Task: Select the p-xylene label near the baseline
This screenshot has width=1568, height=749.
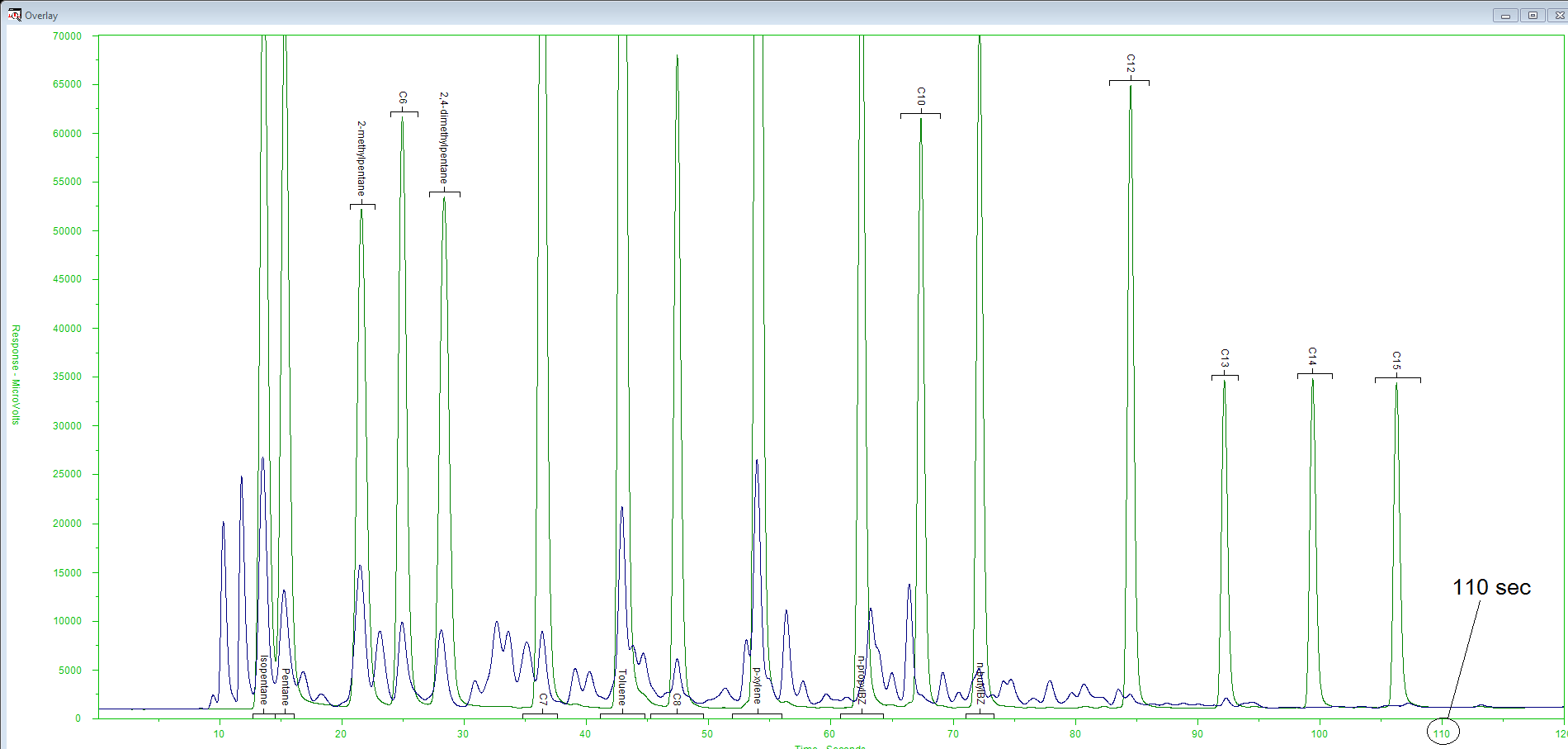Action: 758,685
